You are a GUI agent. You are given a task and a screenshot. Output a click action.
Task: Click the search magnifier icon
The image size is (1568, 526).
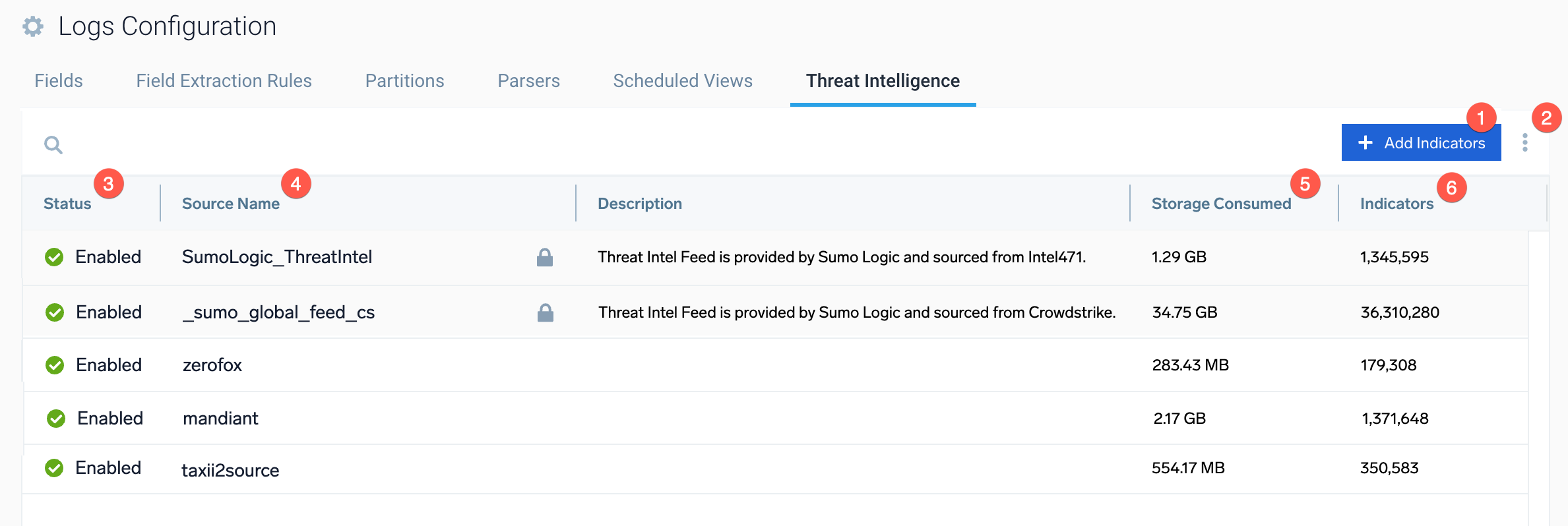(x=53, y=144)
